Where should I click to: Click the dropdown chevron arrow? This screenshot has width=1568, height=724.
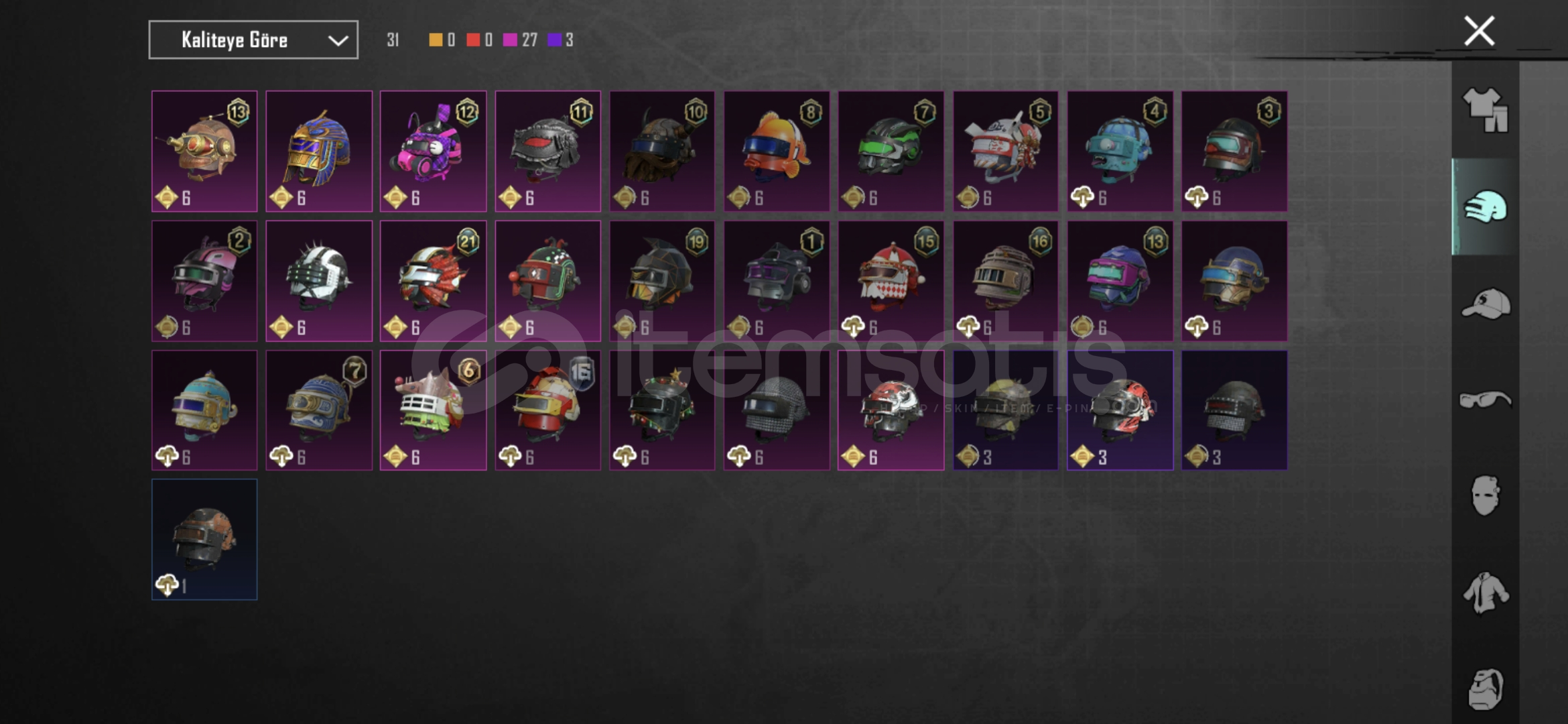(x=338, y=41)
